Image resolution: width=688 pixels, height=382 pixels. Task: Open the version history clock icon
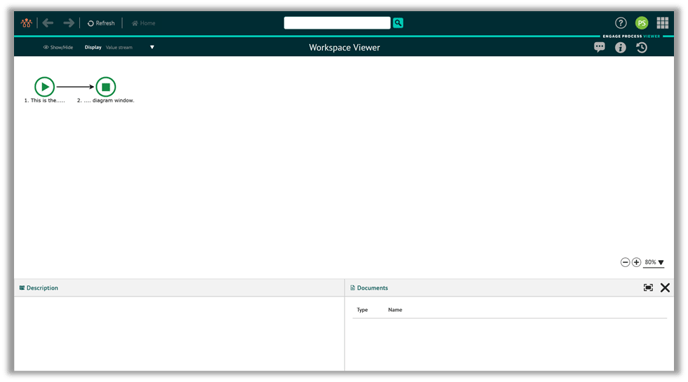point(641,47)
